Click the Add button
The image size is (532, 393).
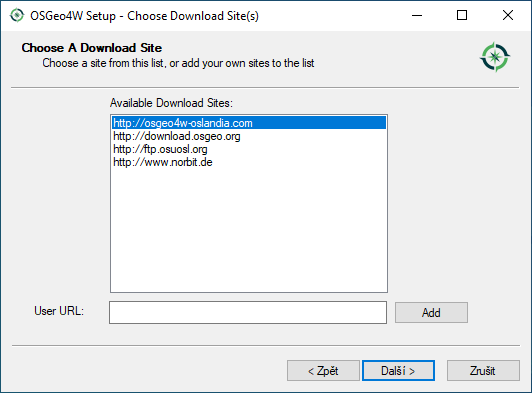click(431, 313)
